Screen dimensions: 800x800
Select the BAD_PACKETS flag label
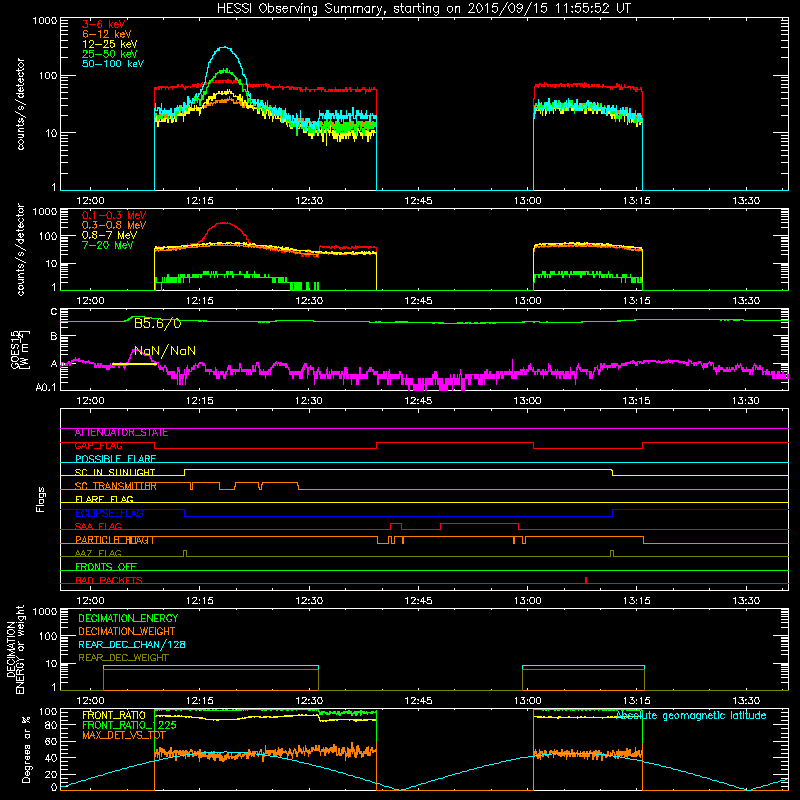click(x=109, y=580)
